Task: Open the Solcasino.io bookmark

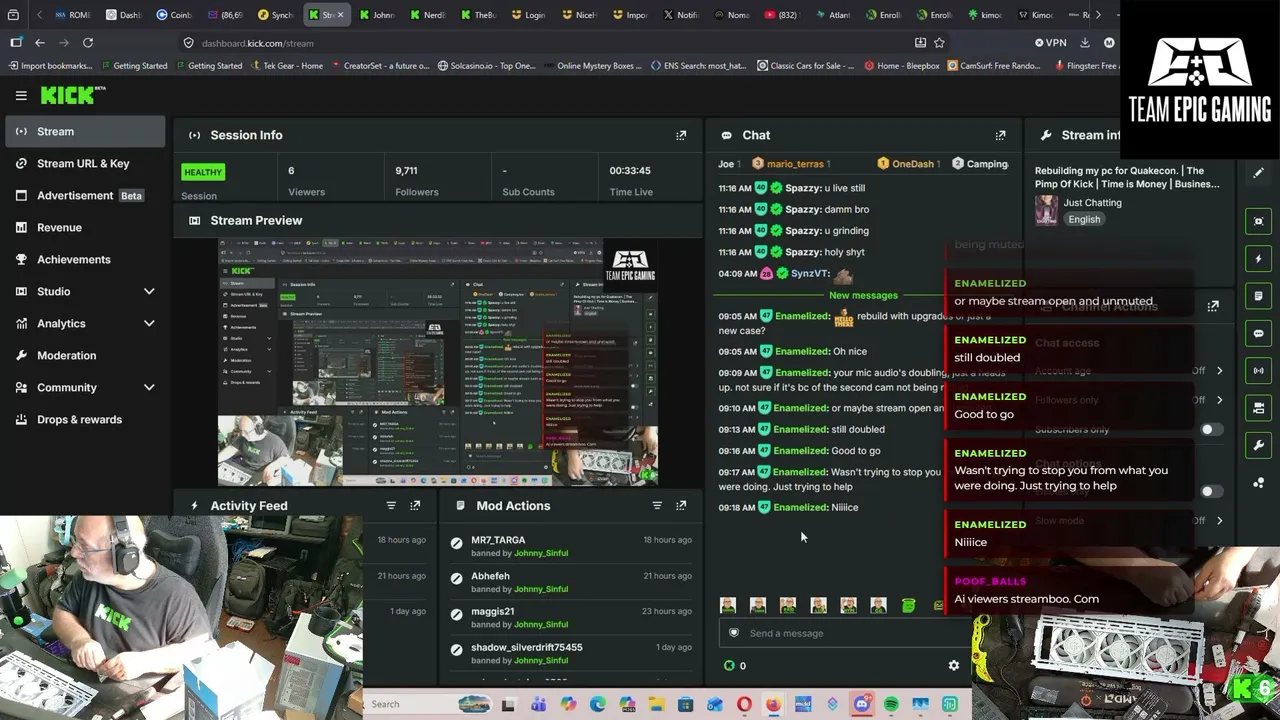Action: coord(487,66)
